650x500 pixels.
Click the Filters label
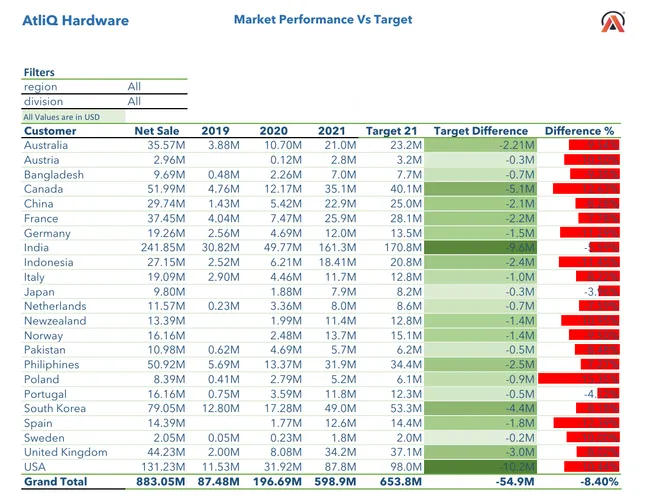tap(39, 72)
